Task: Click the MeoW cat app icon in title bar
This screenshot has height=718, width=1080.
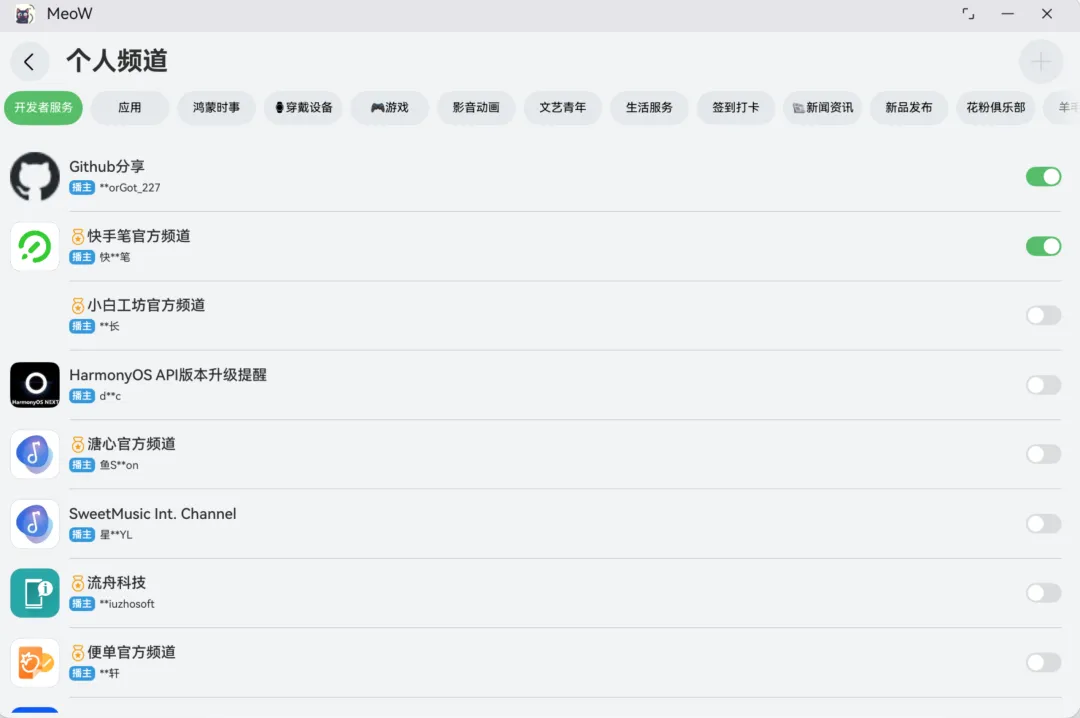Action: (25, 14)
